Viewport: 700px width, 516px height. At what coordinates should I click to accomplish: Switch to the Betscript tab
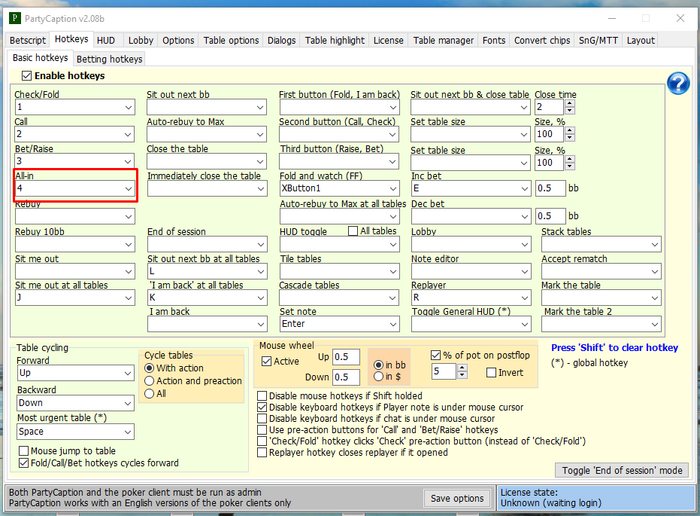(x=28, y=40)
